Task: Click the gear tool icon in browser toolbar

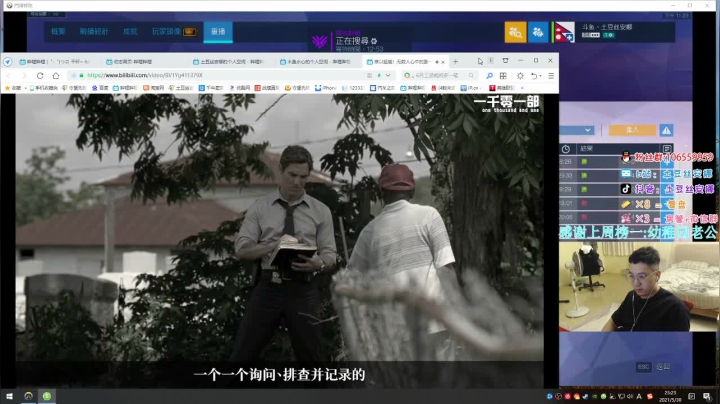Action: pyautogui.click(x=520, y=76)
